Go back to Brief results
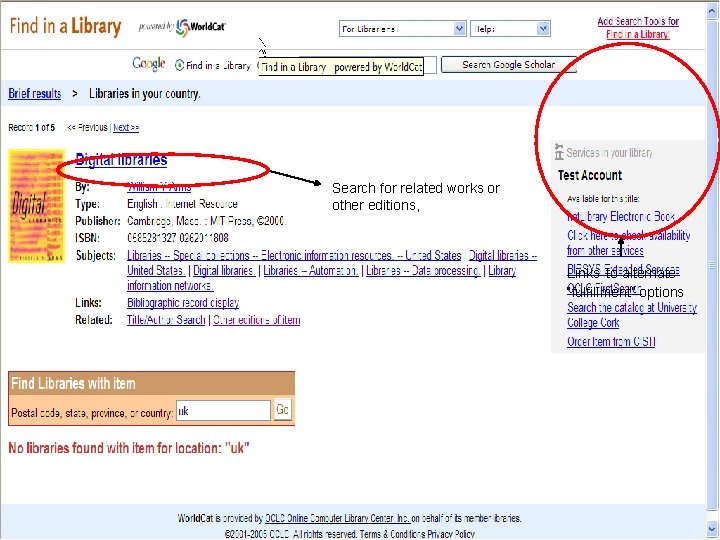The image size is (720, 540). 34,94
